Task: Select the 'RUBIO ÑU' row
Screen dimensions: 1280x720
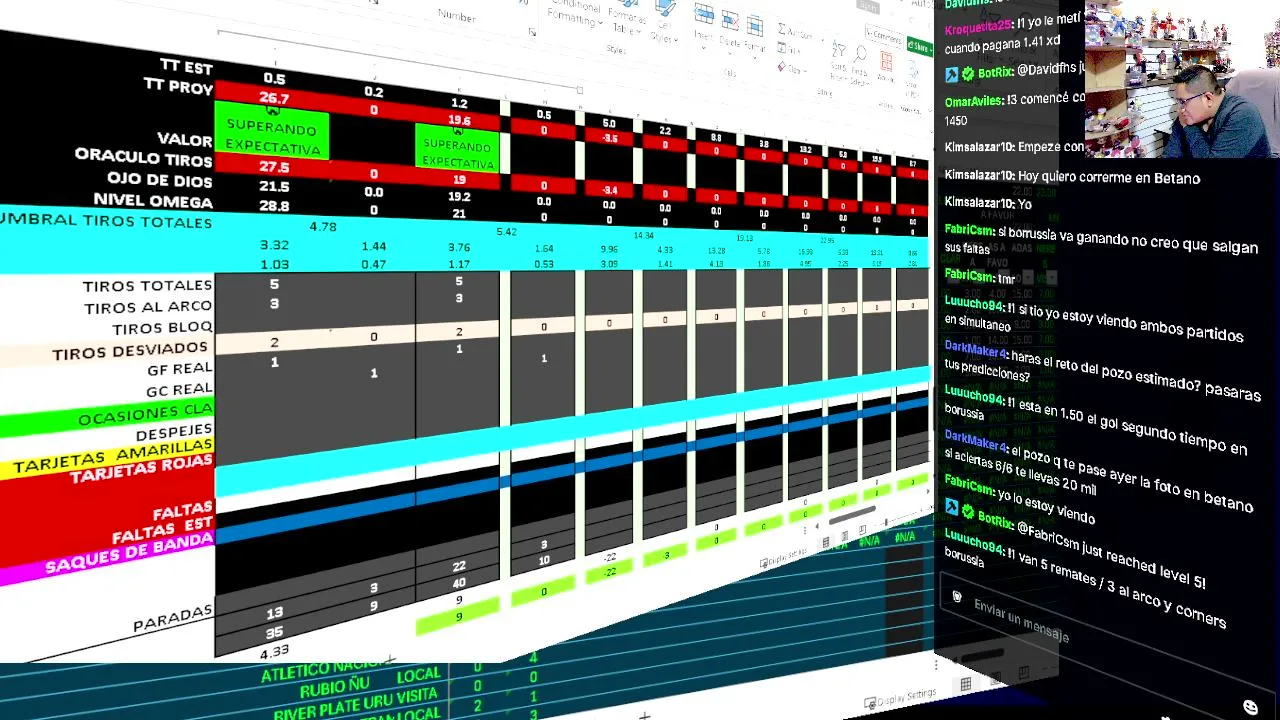Action: (370, 684)
